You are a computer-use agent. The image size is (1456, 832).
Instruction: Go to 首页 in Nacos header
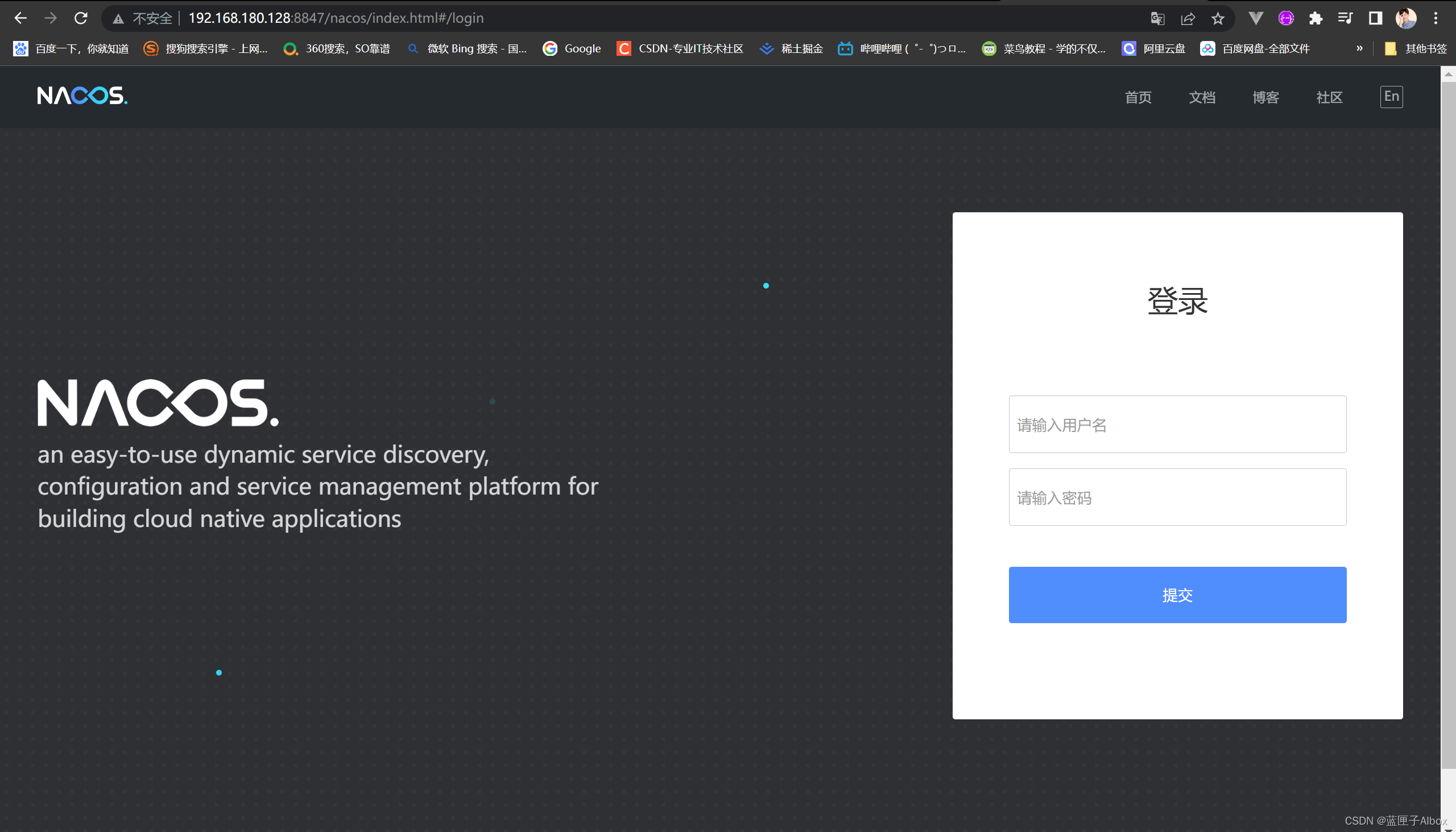pyautogui.click(x=1138, y=97)
